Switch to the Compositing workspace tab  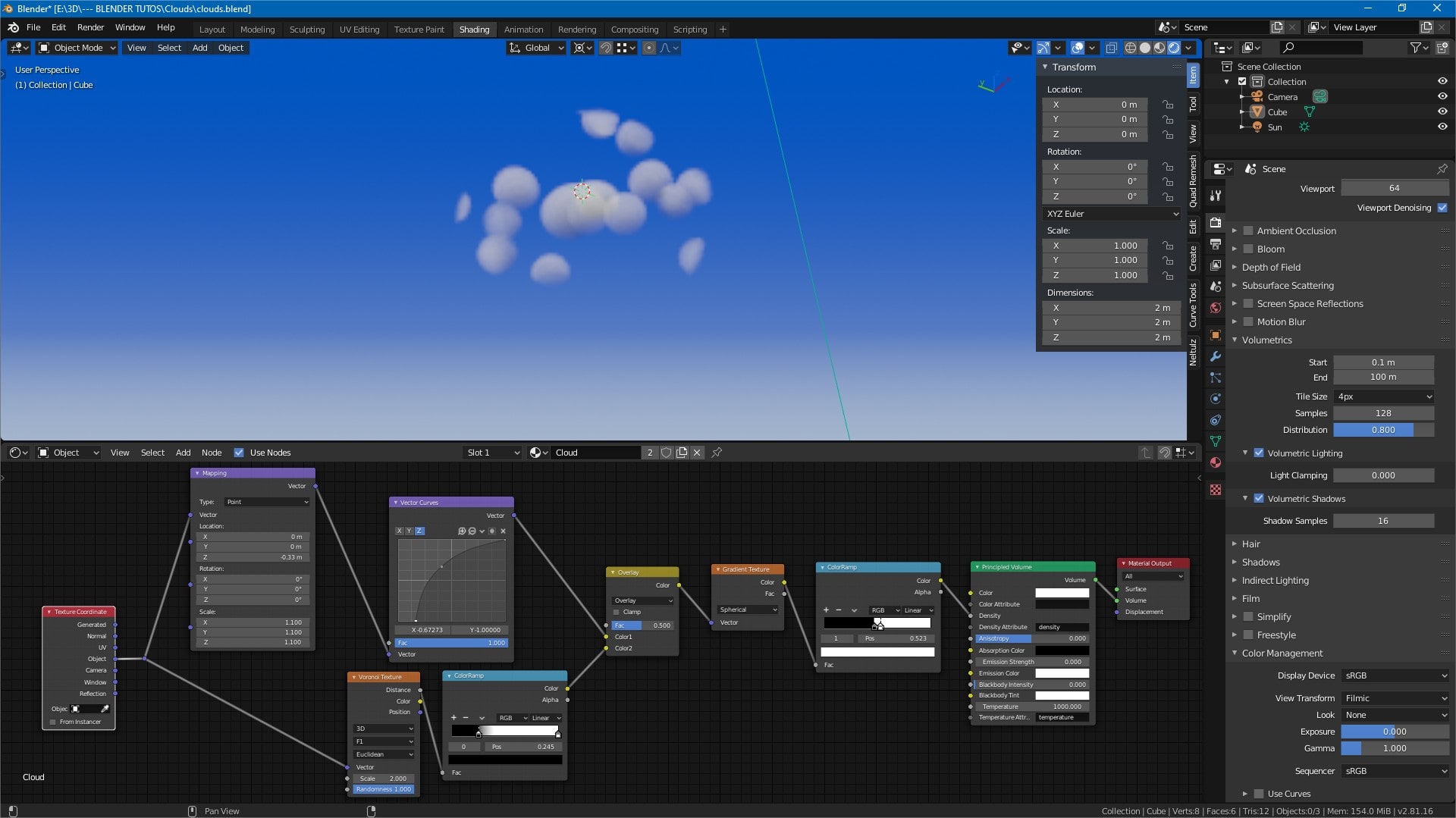point(634,30)
